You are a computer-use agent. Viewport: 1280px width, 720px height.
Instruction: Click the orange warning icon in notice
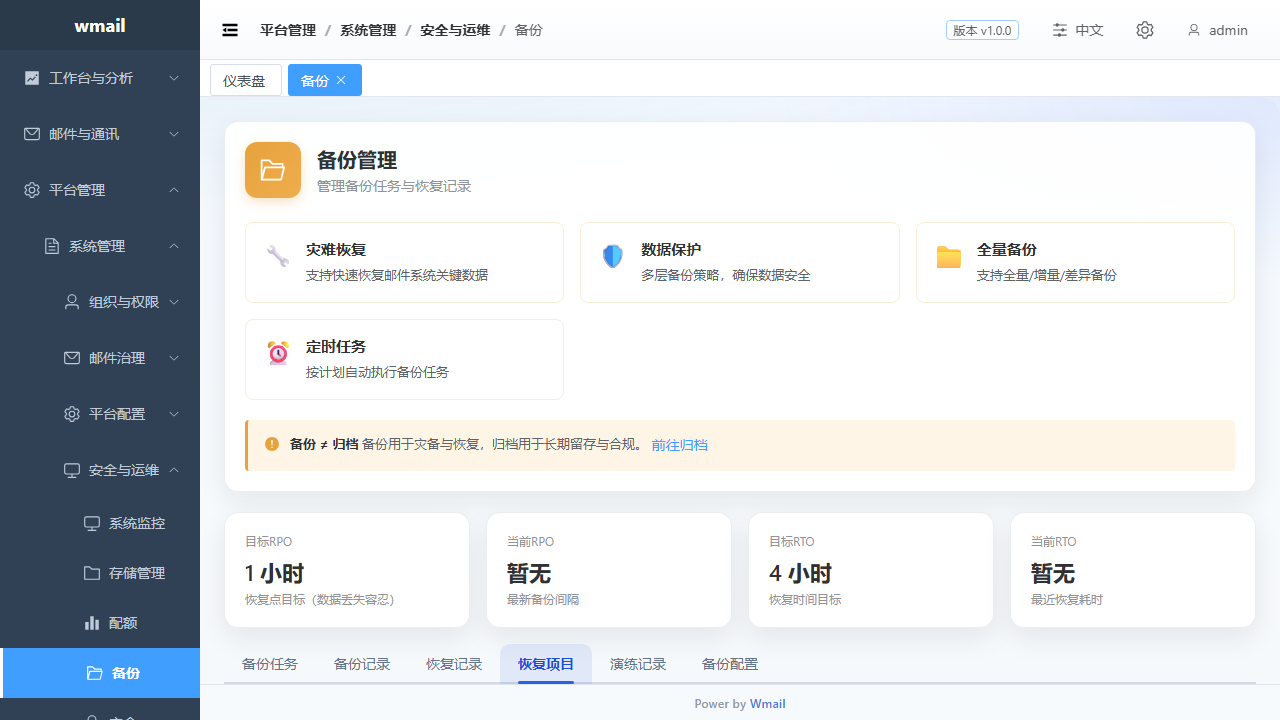pyautogui.click(x=272, y=444)
